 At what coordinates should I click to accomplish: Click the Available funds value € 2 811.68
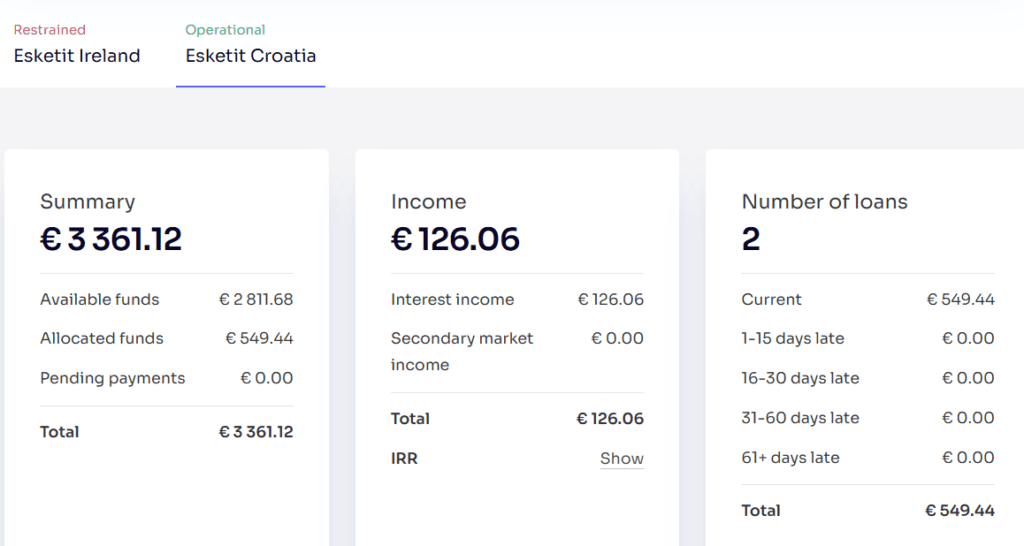click(x=256, y=299)
